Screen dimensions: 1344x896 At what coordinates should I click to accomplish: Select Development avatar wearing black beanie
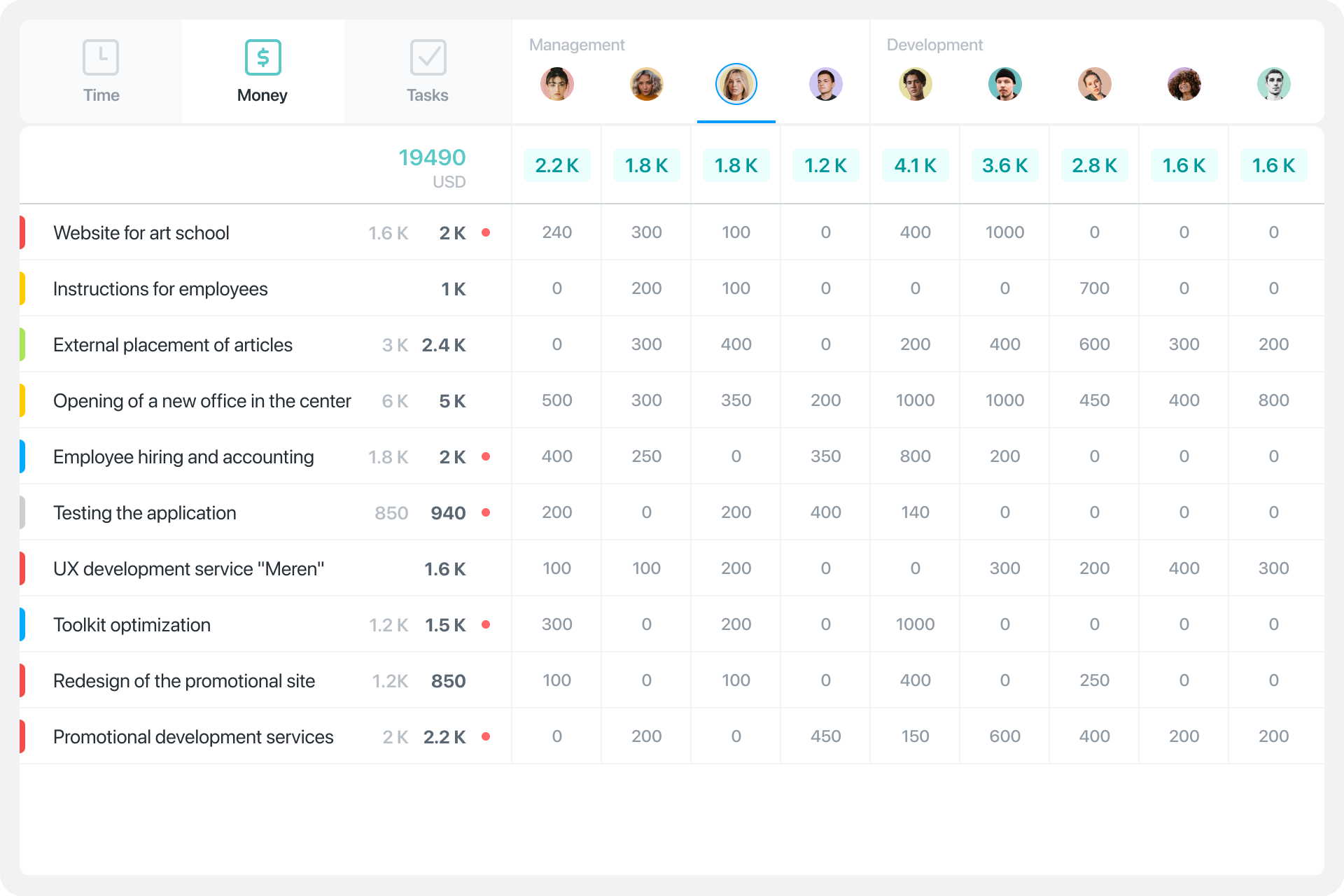[x=1004, y=84]
